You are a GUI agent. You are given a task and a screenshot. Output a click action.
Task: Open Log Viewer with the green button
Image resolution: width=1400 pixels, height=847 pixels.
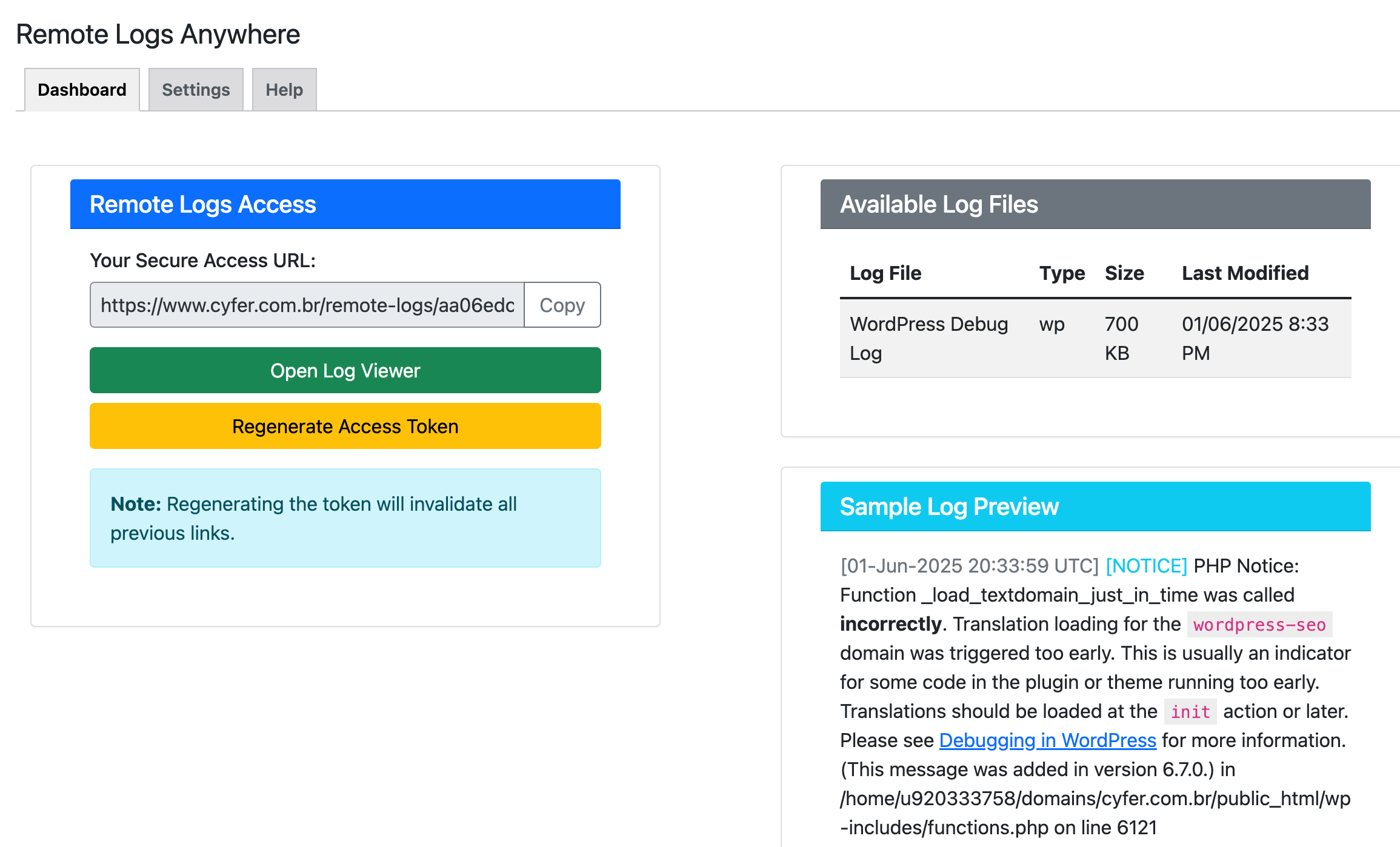pyautogui.click(x=345, y=370)
